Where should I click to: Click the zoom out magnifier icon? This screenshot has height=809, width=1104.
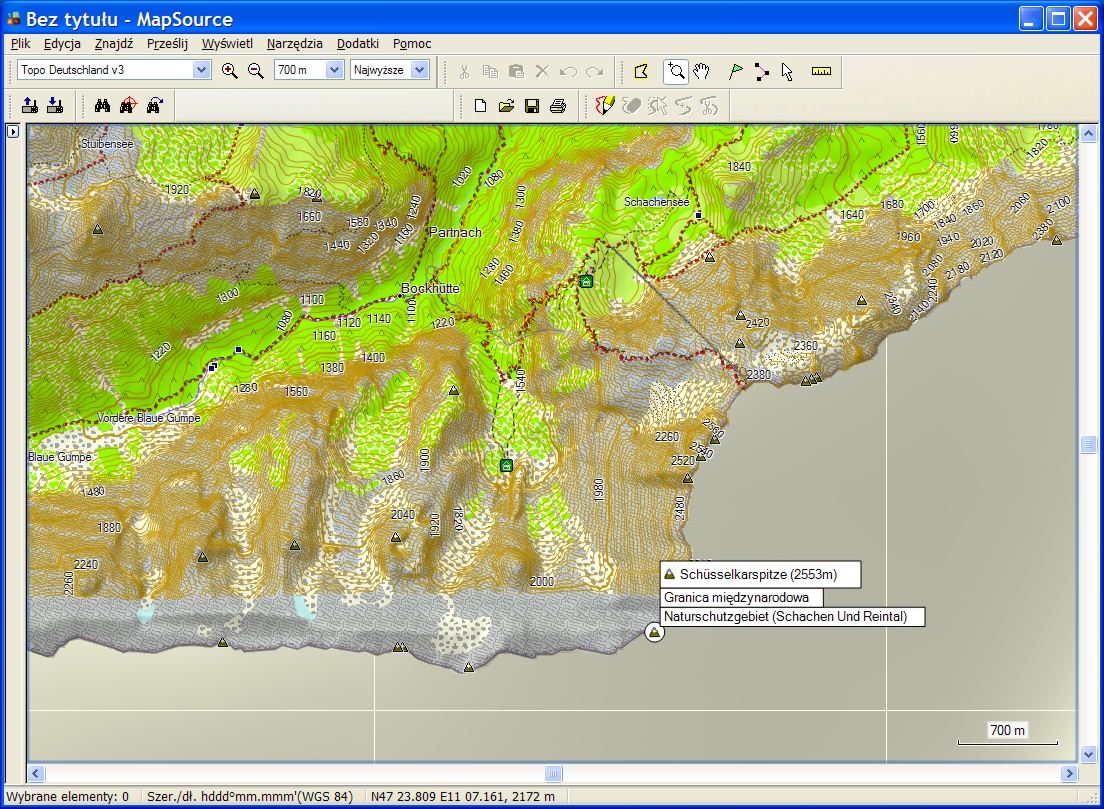coord(256,71)
